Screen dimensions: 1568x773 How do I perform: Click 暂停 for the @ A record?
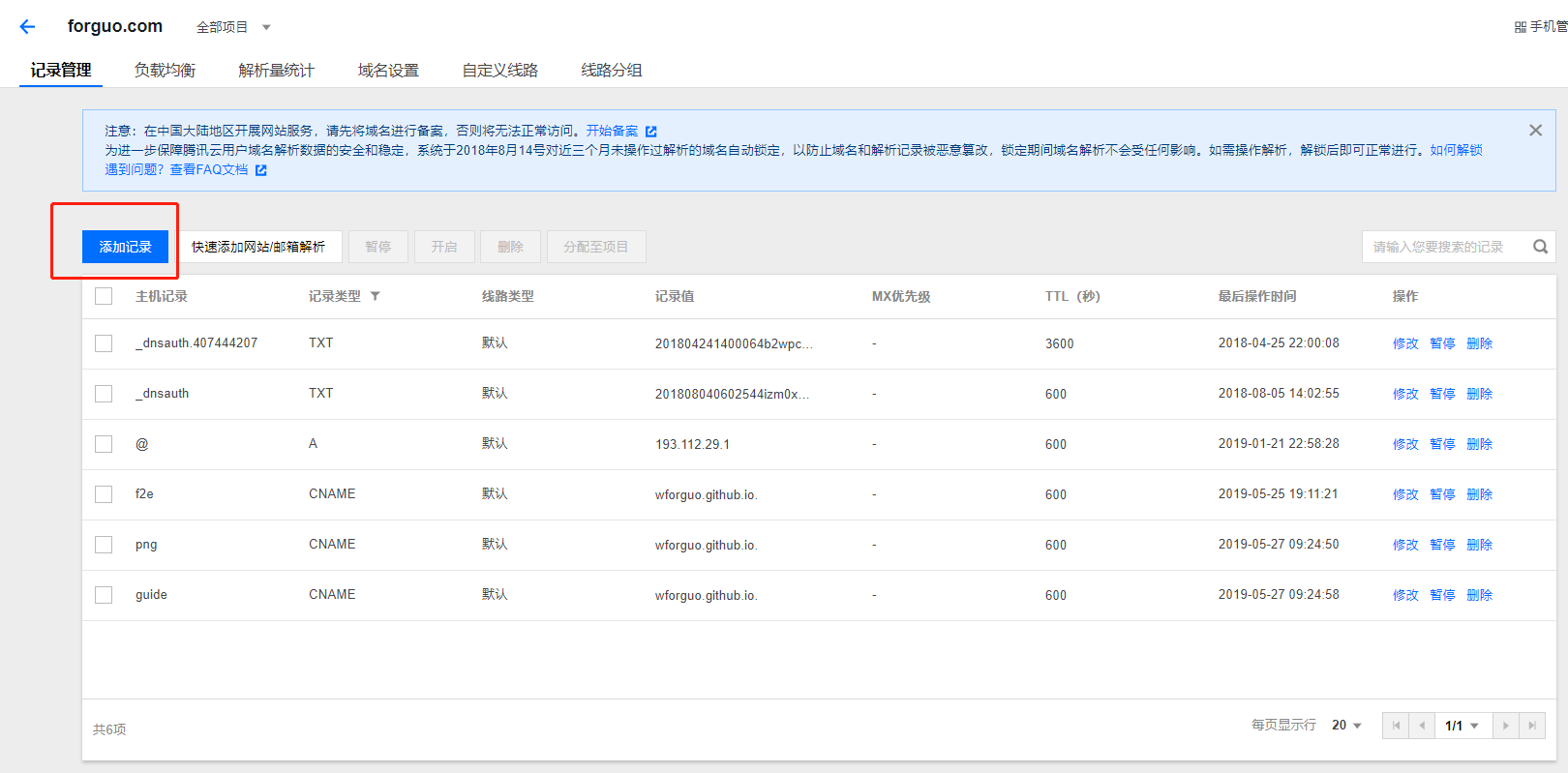(x=1442, y=444)
